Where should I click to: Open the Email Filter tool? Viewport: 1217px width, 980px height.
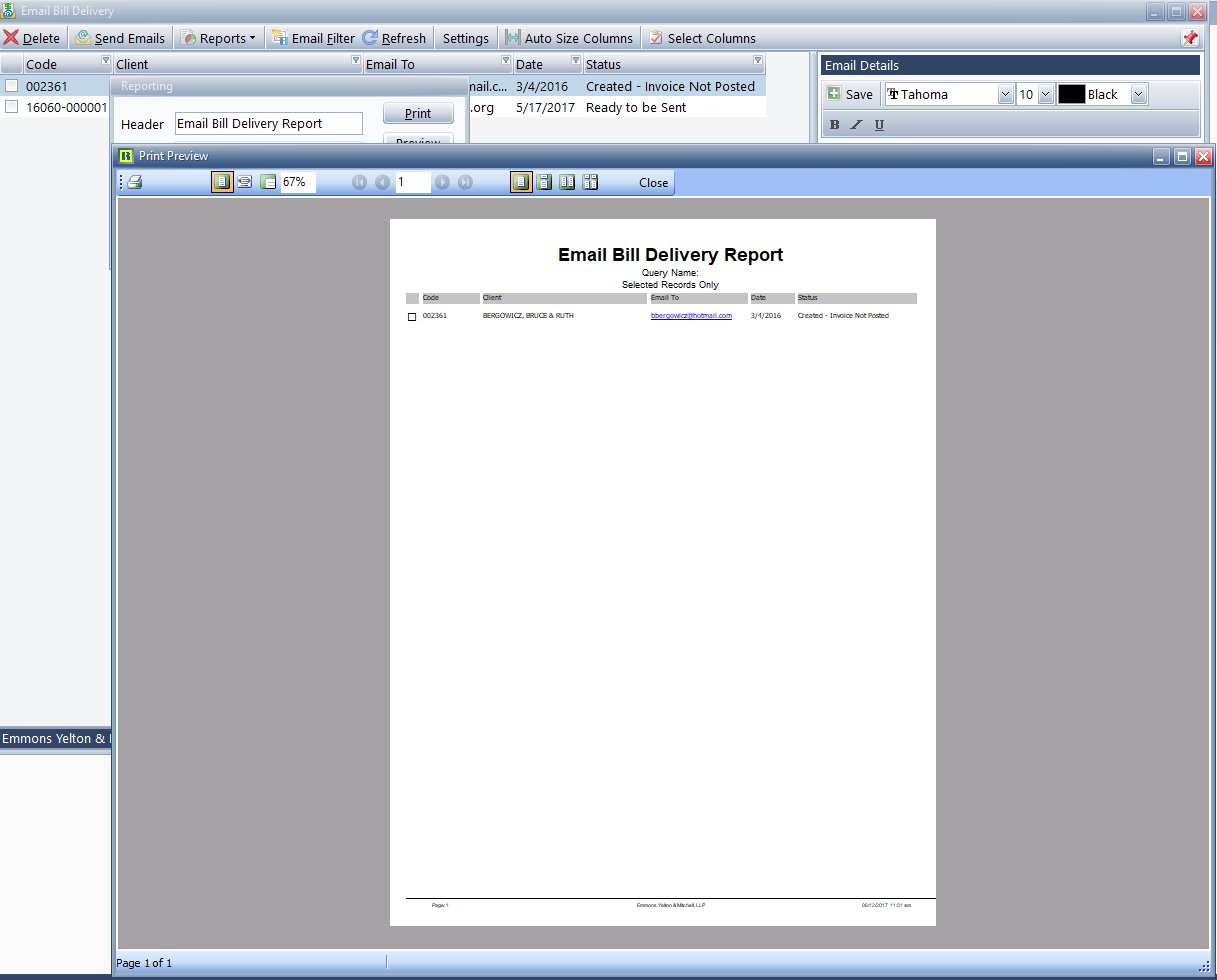click(312, 38)
